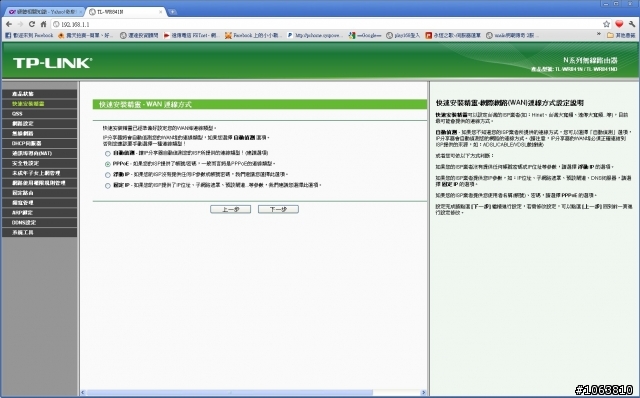Screen dimensions: 640x398
Task: Open QSS in the sidebar
Action: point(39,113)
